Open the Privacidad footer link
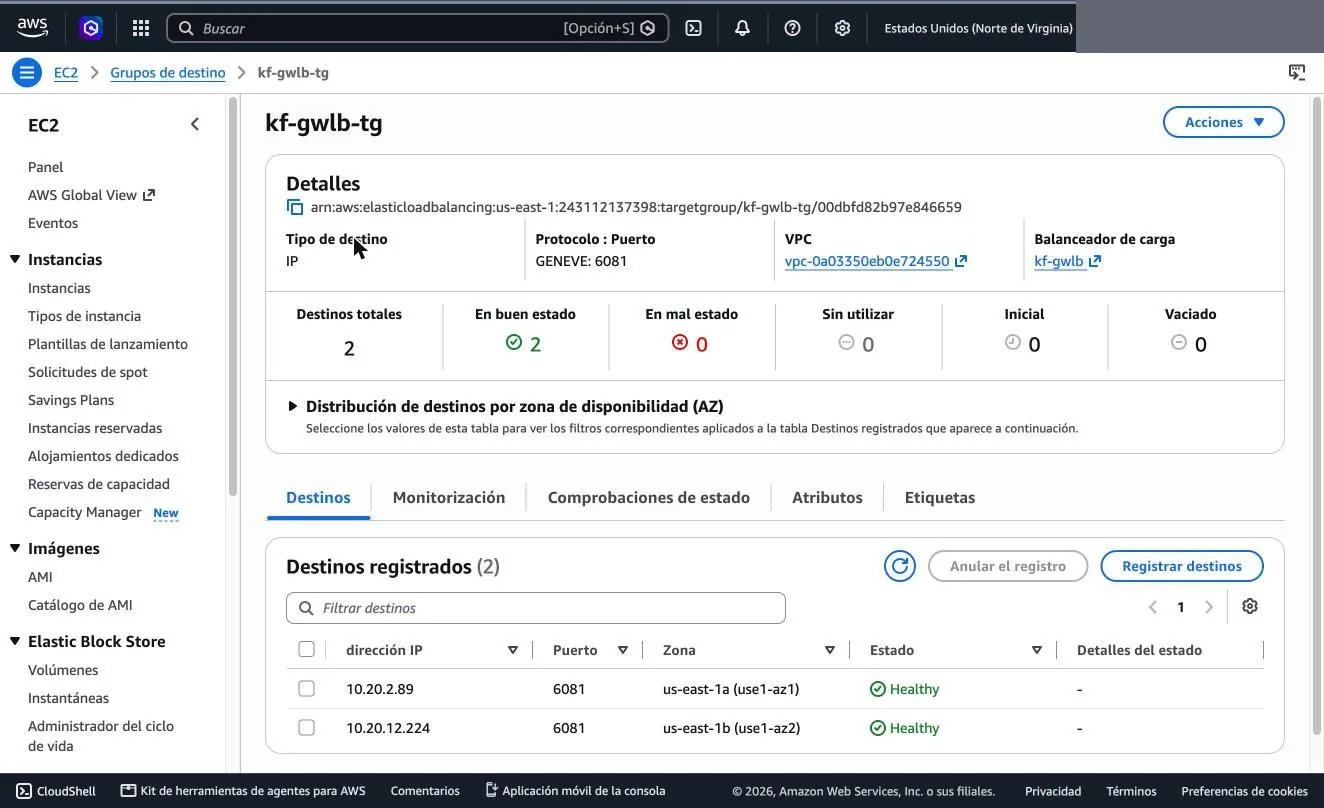The width and height of the screenshot is (1324, 808). [x=1053, y=791]
